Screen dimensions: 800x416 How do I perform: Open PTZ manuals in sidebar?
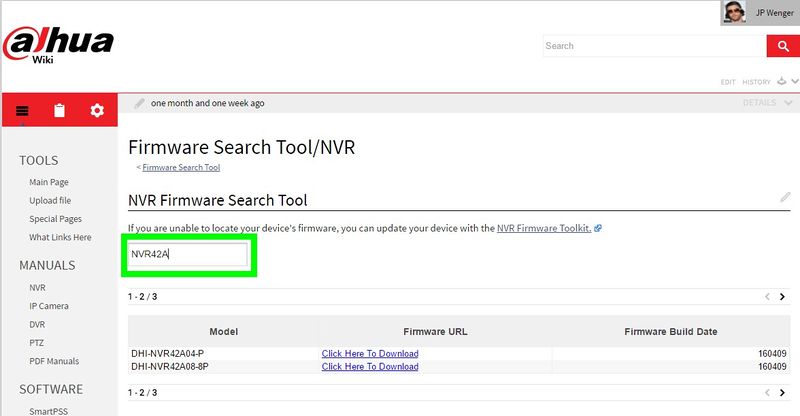(x=36, y=343)
